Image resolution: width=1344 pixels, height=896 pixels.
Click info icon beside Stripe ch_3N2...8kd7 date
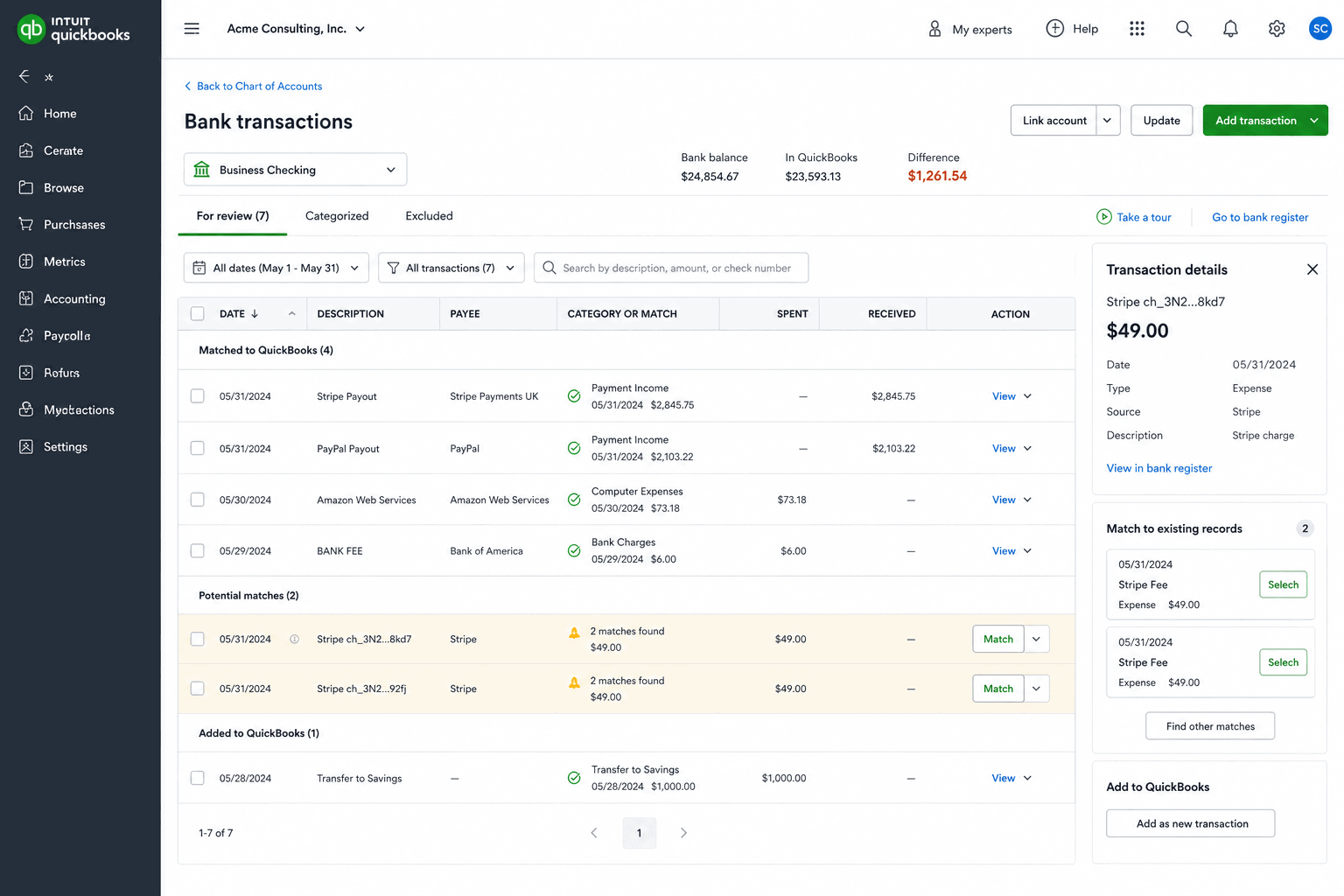click(295, 639)
